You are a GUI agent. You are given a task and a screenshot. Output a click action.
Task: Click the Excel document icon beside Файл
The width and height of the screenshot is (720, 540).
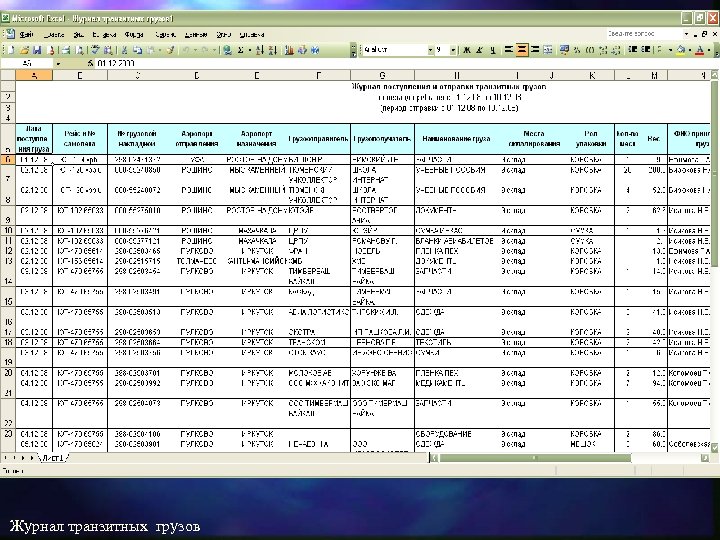(10, 34)
